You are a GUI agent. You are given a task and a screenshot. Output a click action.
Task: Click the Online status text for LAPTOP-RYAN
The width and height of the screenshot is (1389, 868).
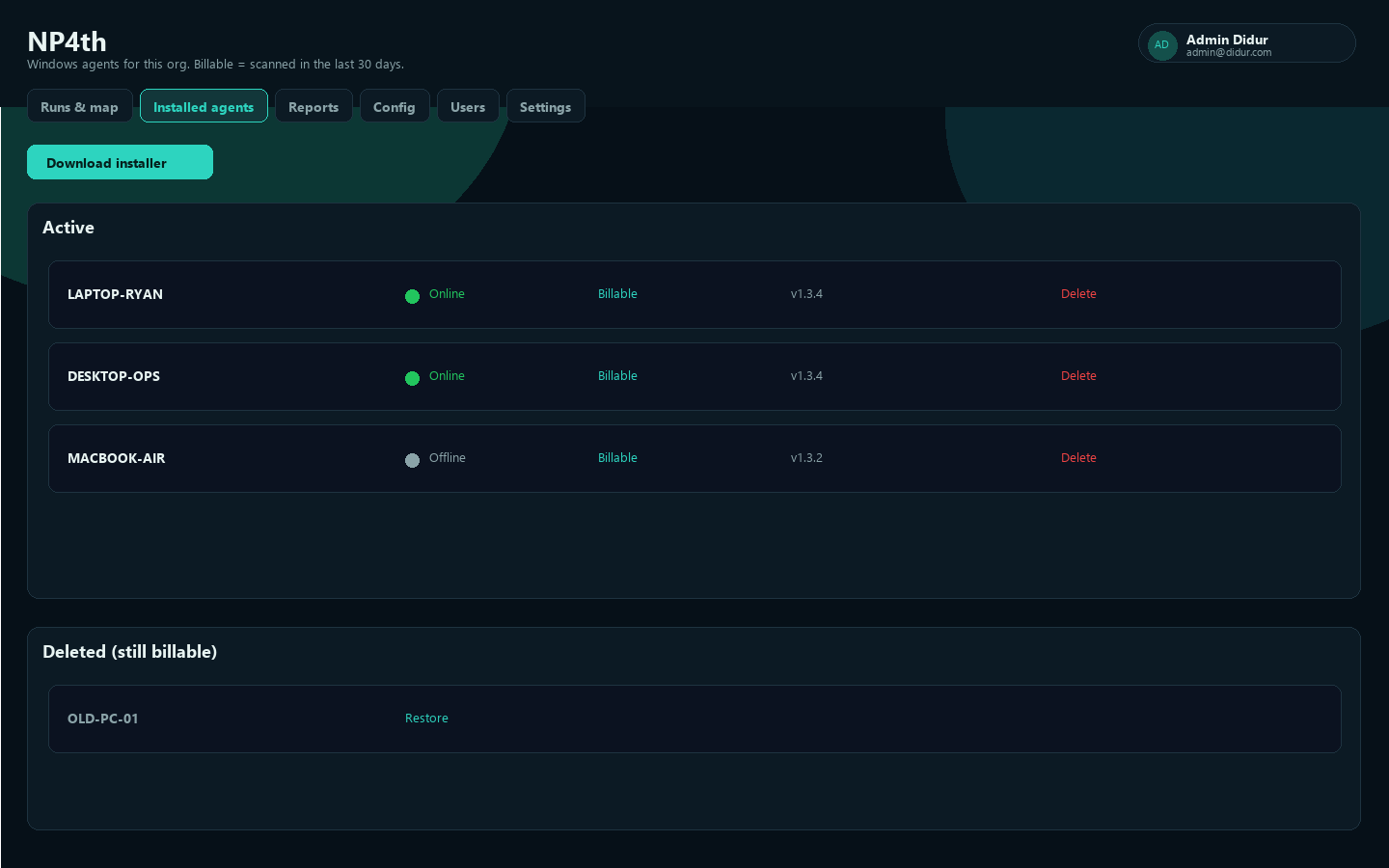coord(447,294)
